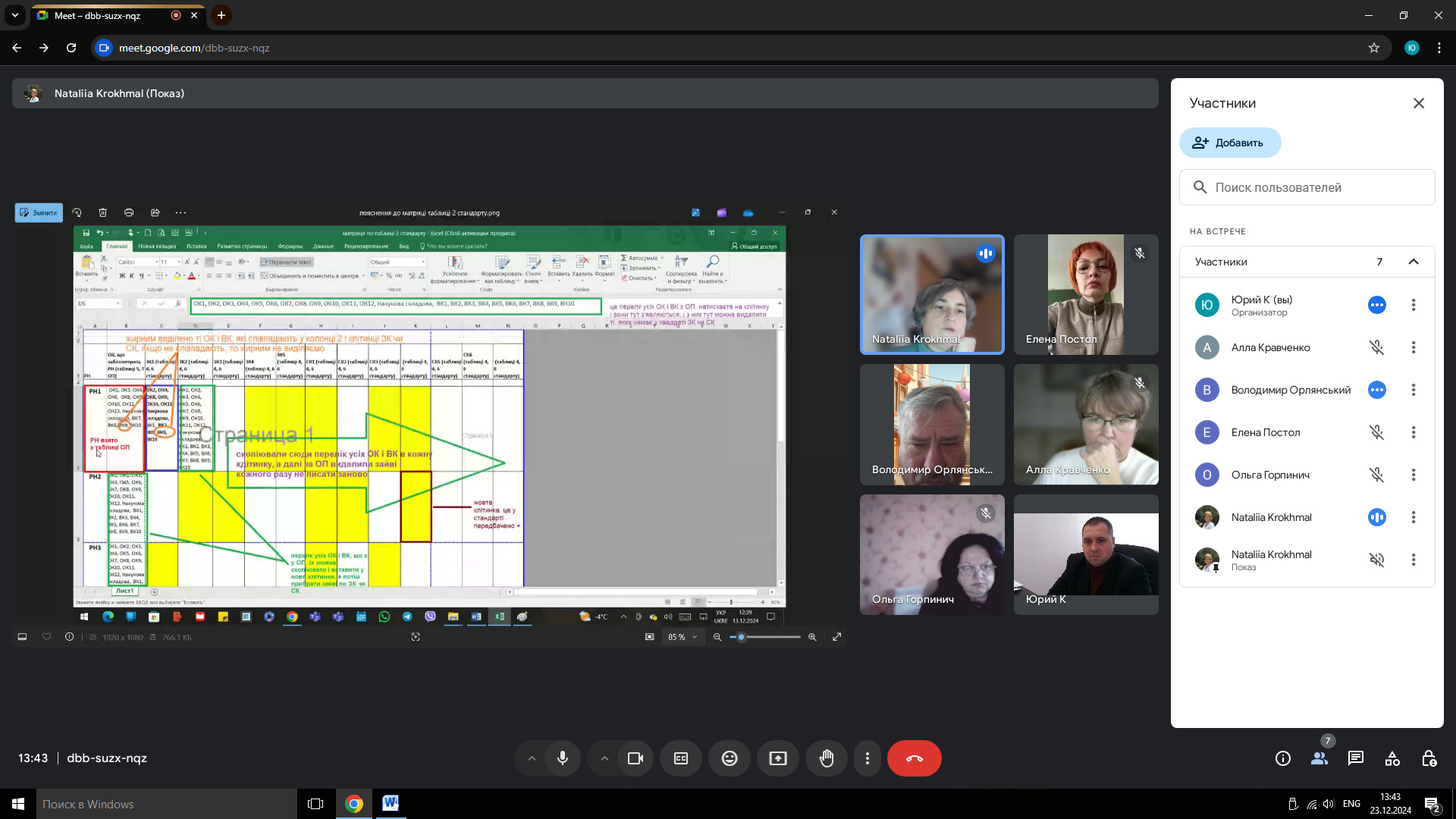The width and height of the screenshot is (1456, 819).
Task: Click the red leave call button
Action: point(914,758)
